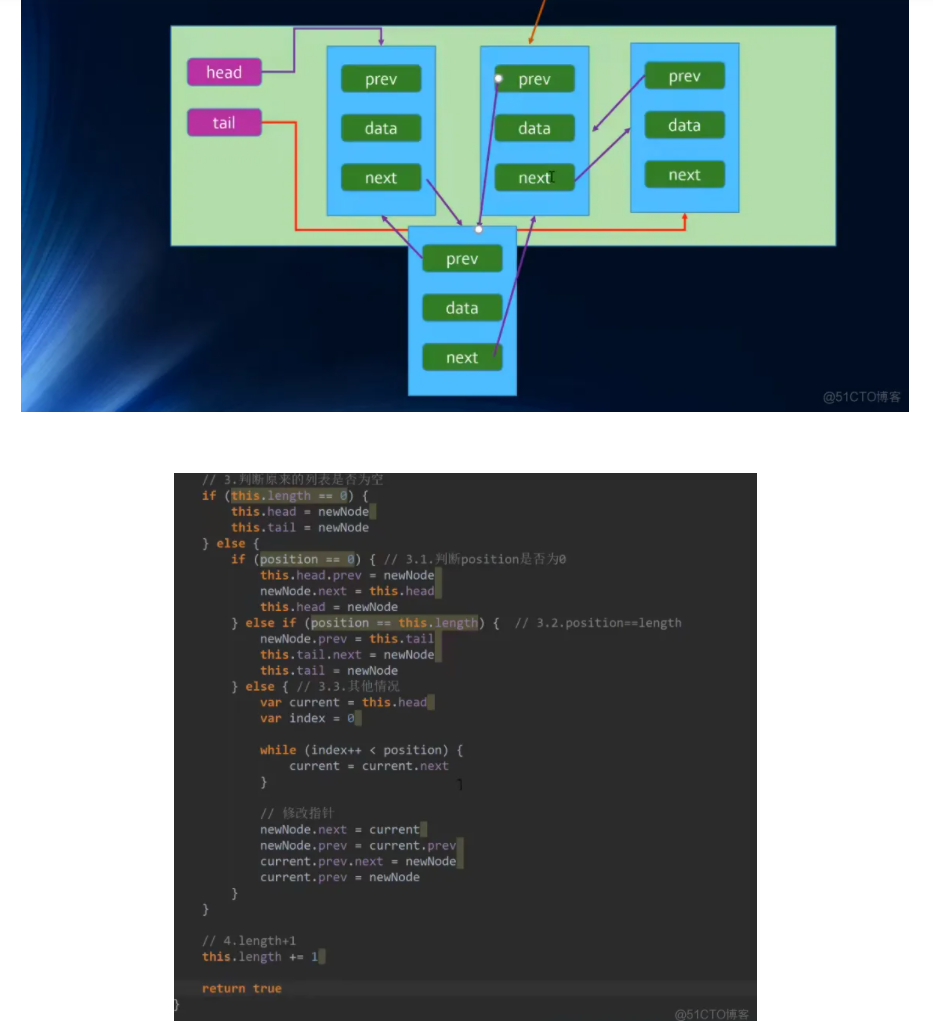Click line 'newNode.next = this.head'

347,591
